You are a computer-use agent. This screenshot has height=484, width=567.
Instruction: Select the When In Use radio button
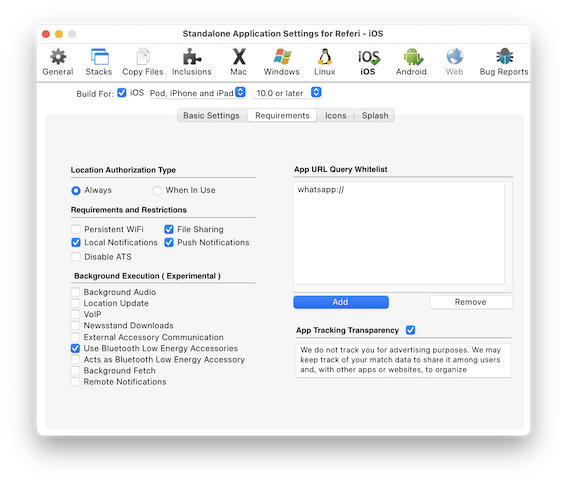(157, 190)
